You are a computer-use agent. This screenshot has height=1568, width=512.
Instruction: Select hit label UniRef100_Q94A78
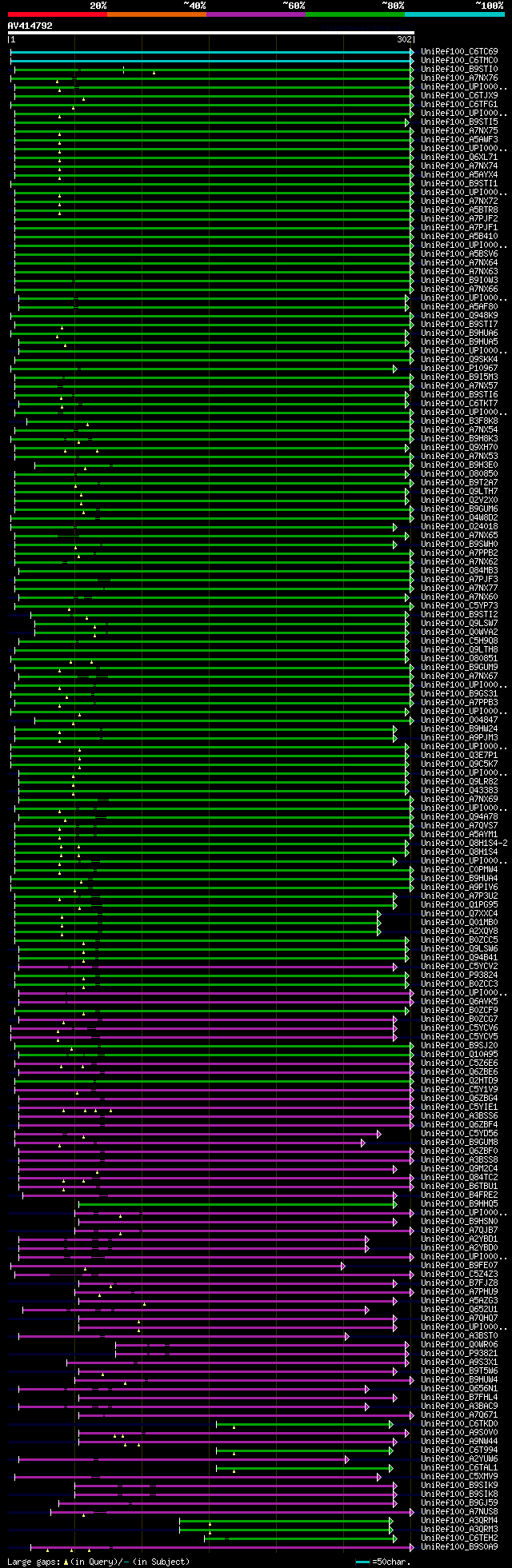(459, 817)
